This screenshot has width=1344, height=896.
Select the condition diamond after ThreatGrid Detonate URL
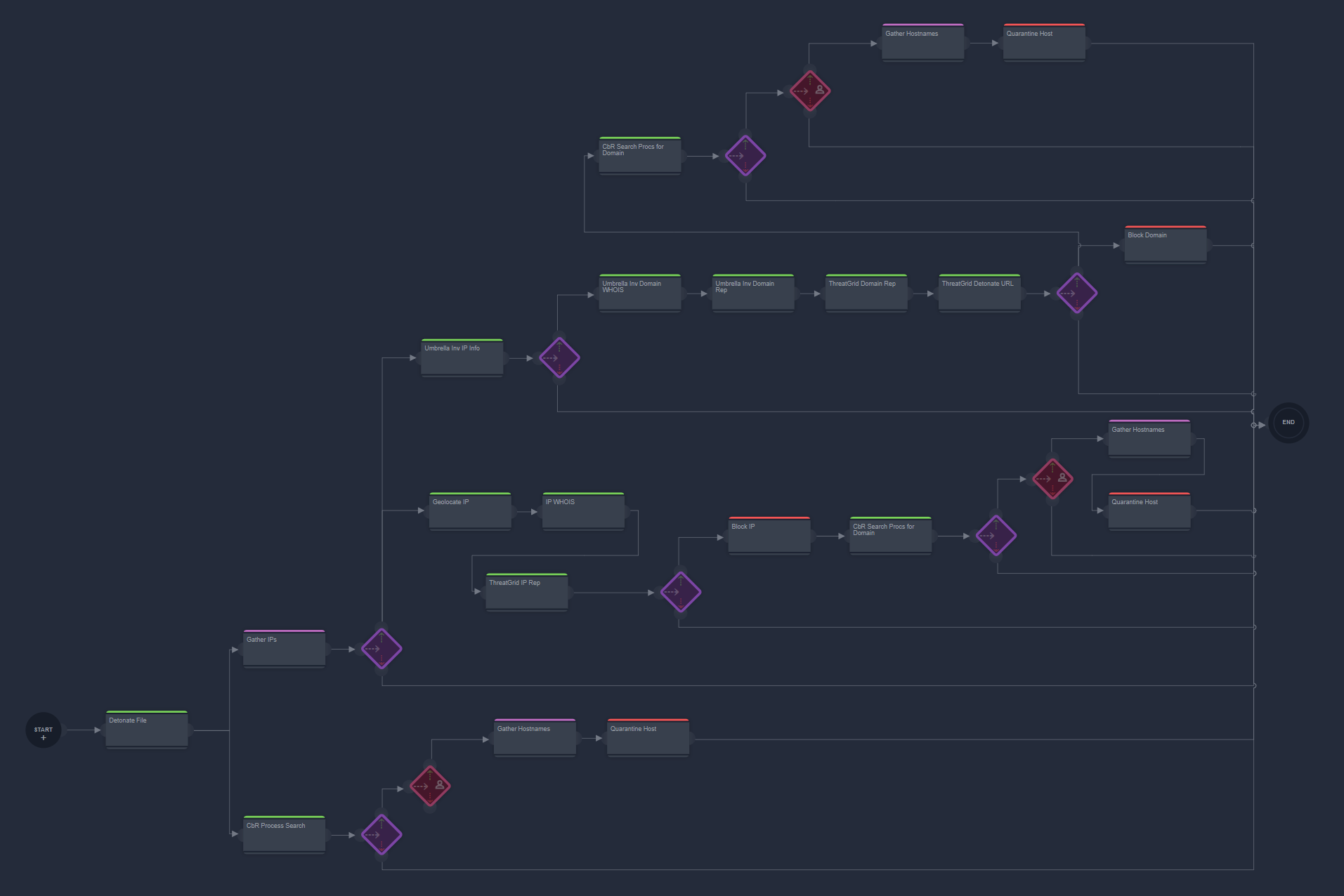pos(1077,294)
